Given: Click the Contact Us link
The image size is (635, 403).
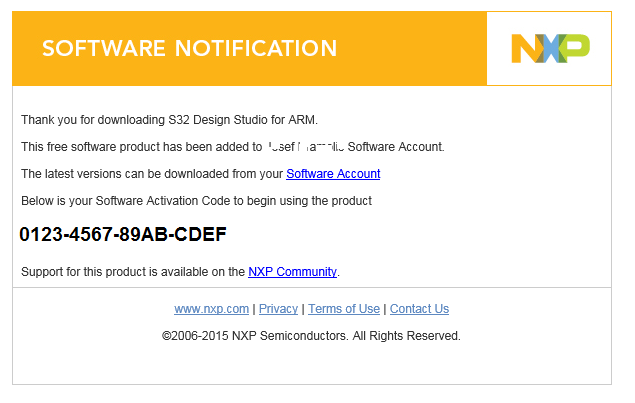Looking at the screenshot, I should tap(419, 309).
